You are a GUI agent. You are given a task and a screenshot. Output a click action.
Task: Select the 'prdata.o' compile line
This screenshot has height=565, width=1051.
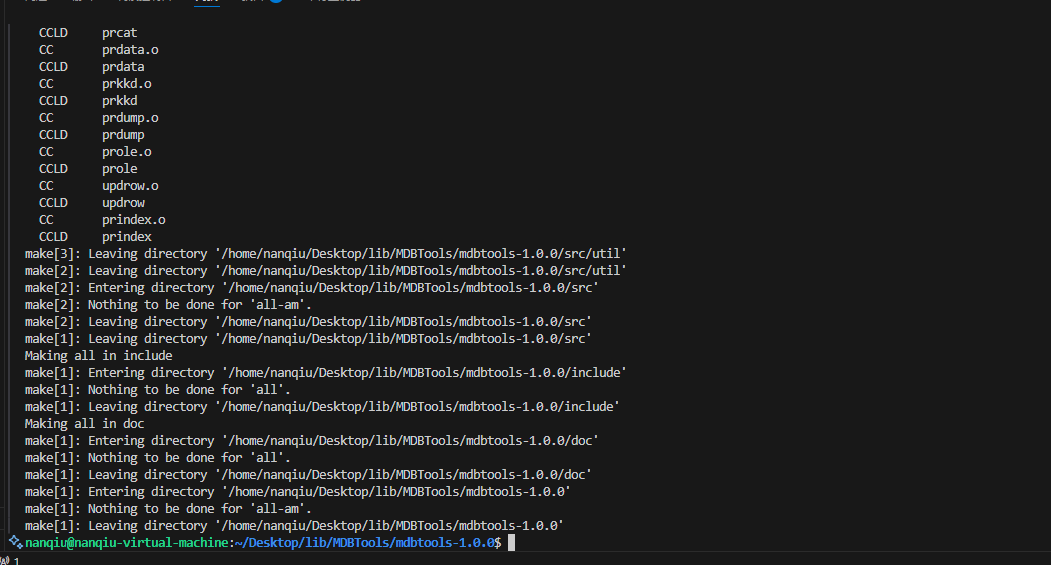(x=99, y=50)
